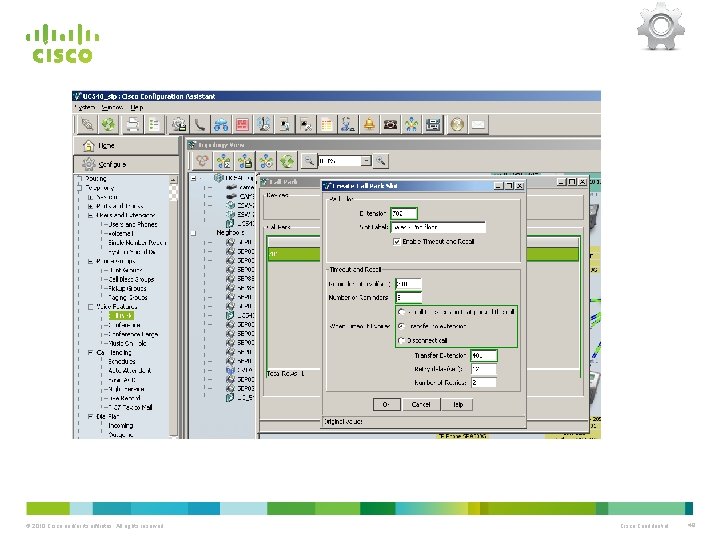
Task: Select Paging Groups in the tree
Action: point(127,298)
